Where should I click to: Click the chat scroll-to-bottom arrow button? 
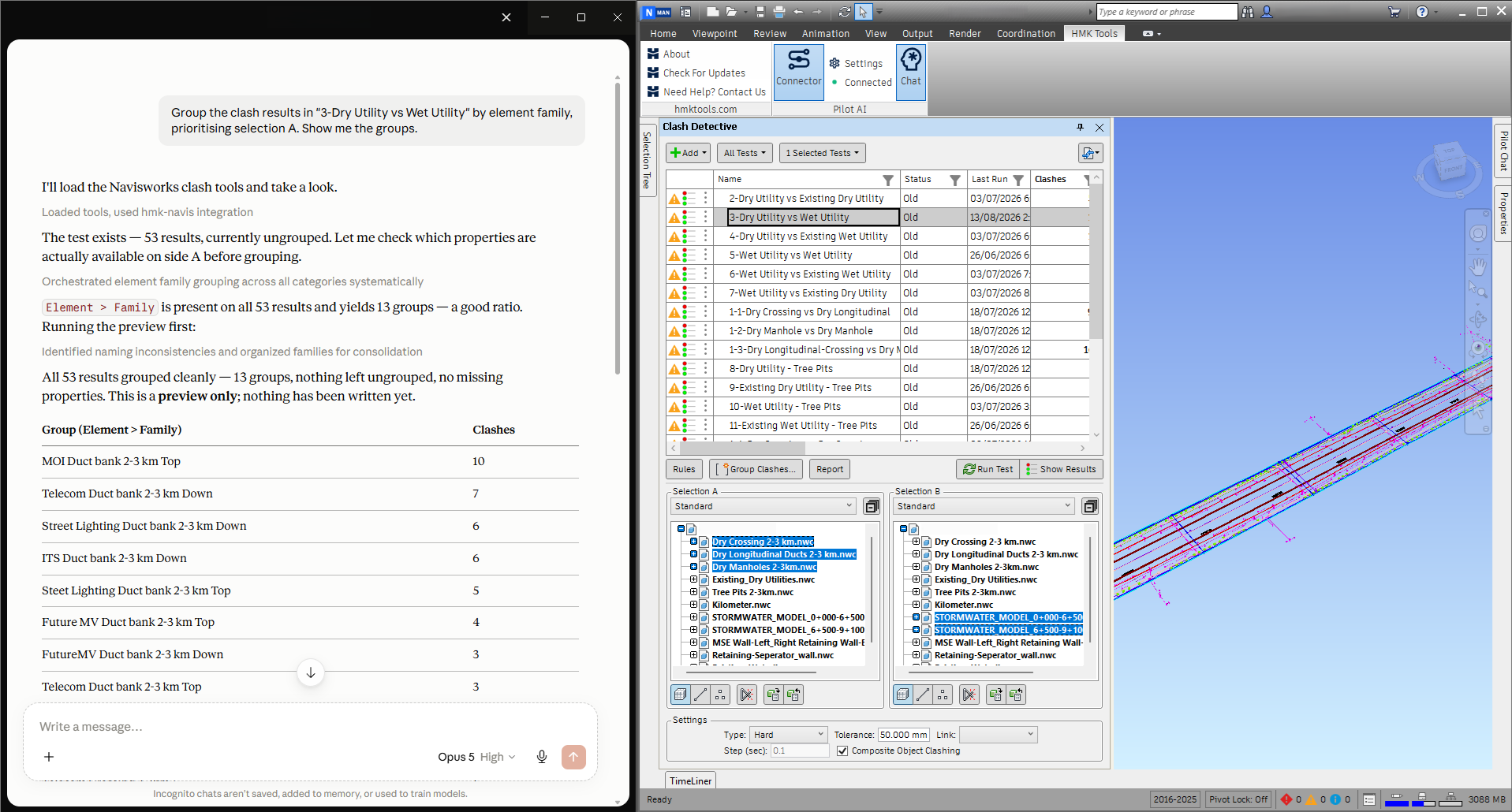point(311,672)
